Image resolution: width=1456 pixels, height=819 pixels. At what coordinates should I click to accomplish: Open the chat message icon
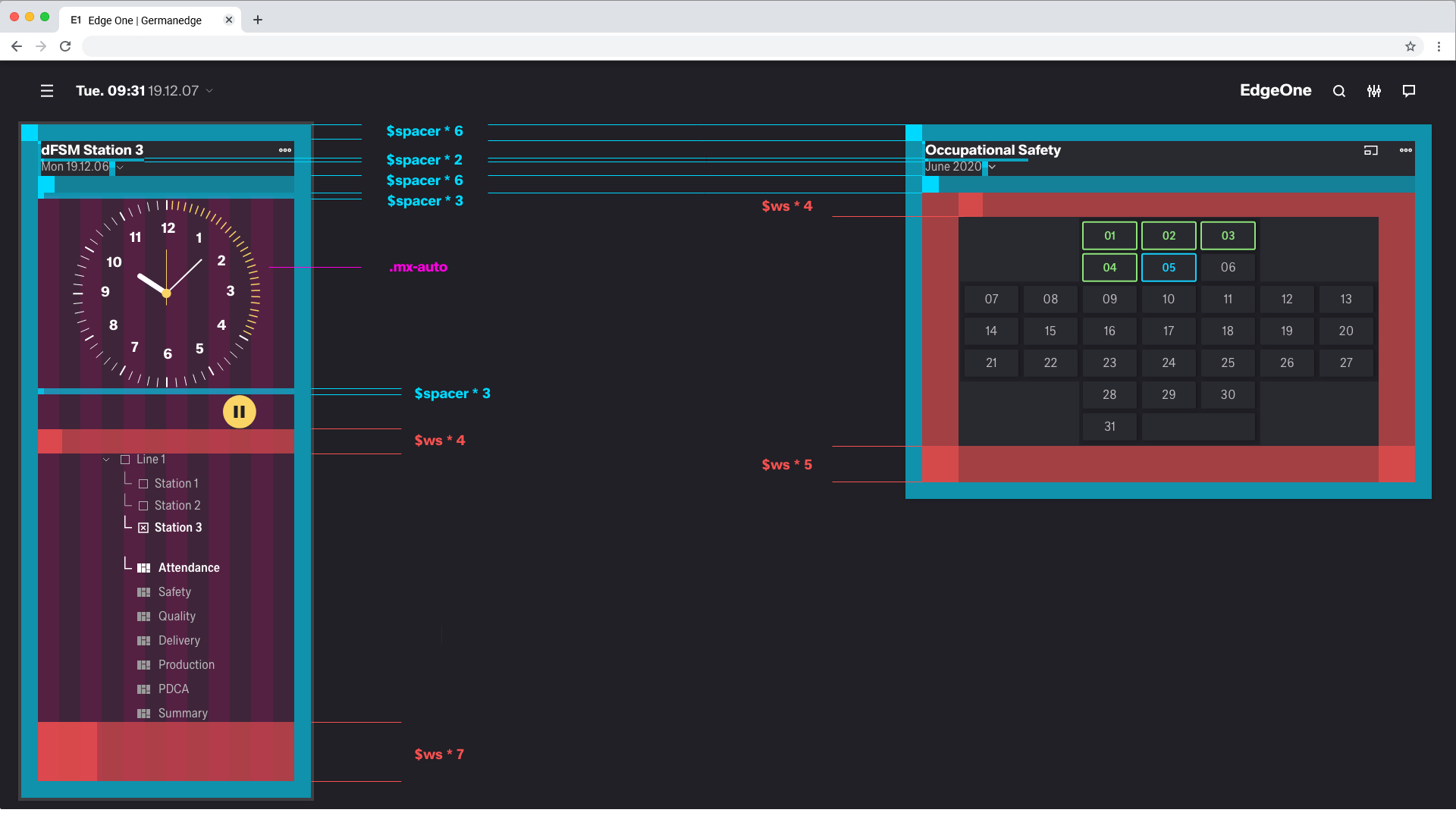click(x=1409, y=91)
